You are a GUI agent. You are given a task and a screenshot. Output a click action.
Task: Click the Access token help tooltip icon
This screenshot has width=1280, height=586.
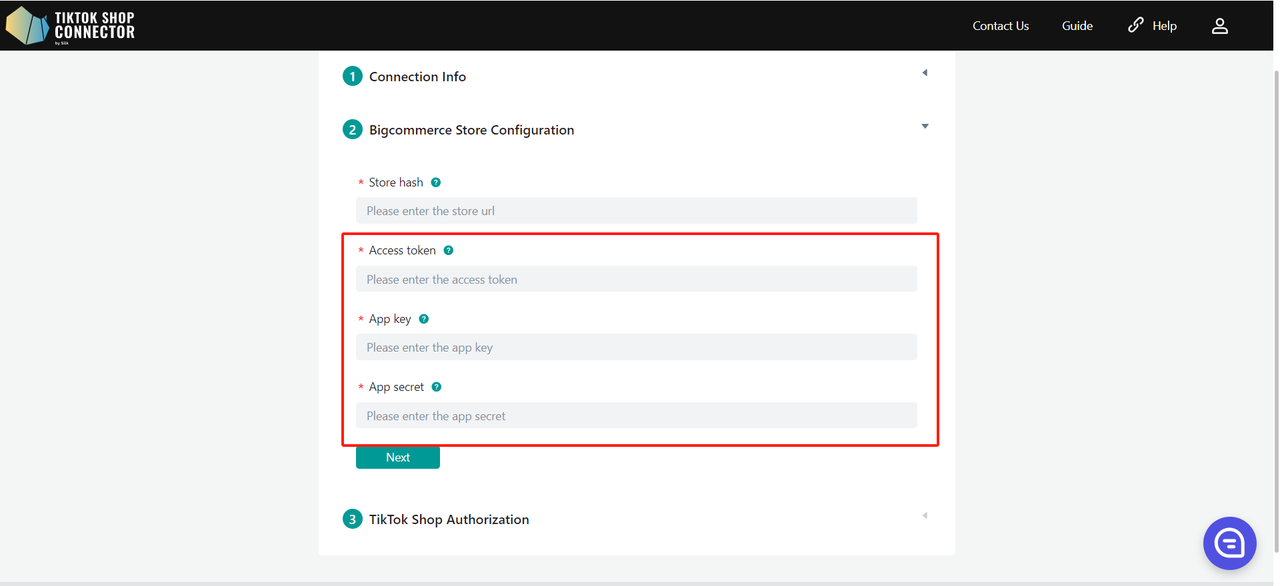pos(448,251)
